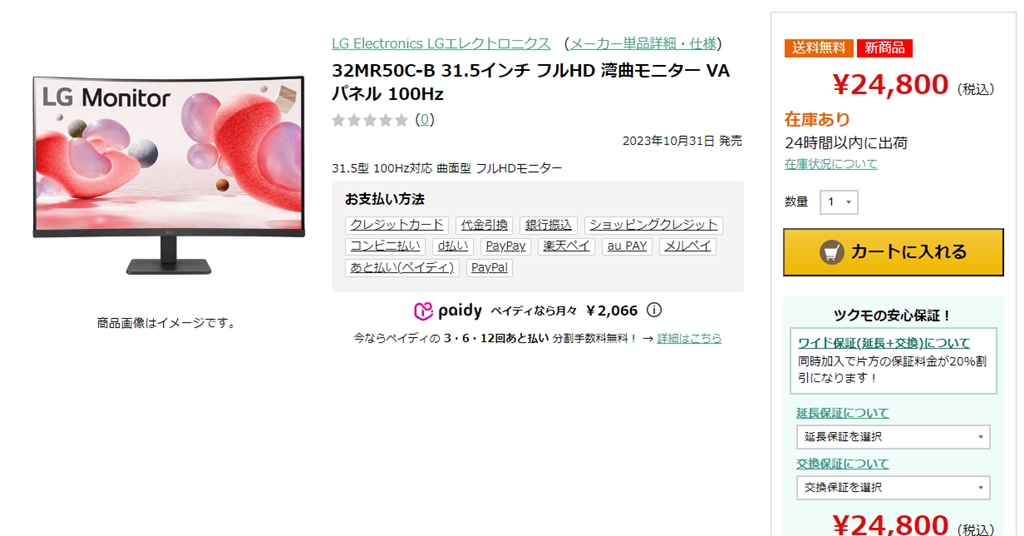Image resolution: width=1024 pixels, height=536 pixels.
Task: Select the コンビニ払い payment option
Action: 385,246
